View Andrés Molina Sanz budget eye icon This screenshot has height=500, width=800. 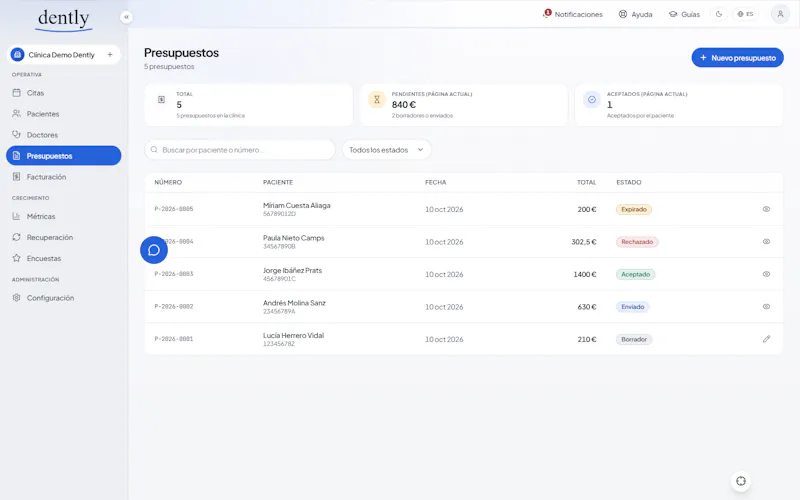(x=766, y=307)
